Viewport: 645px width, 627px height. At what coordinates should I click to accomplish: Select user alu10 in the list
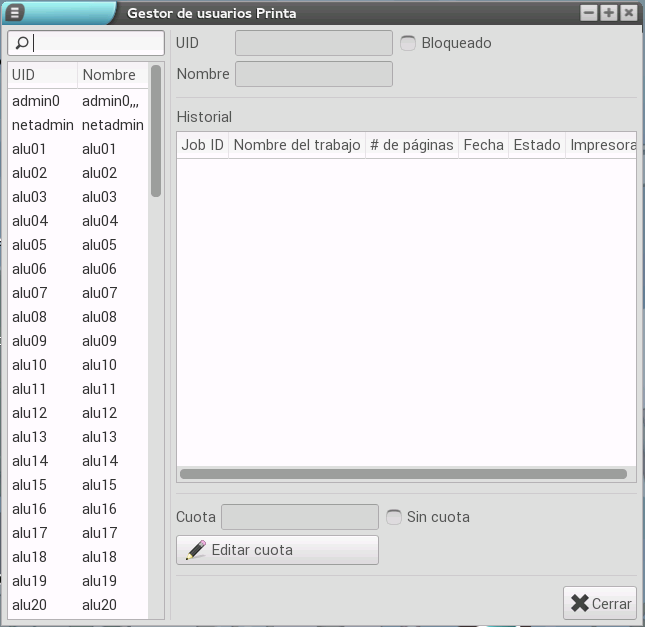click(30, 365)
